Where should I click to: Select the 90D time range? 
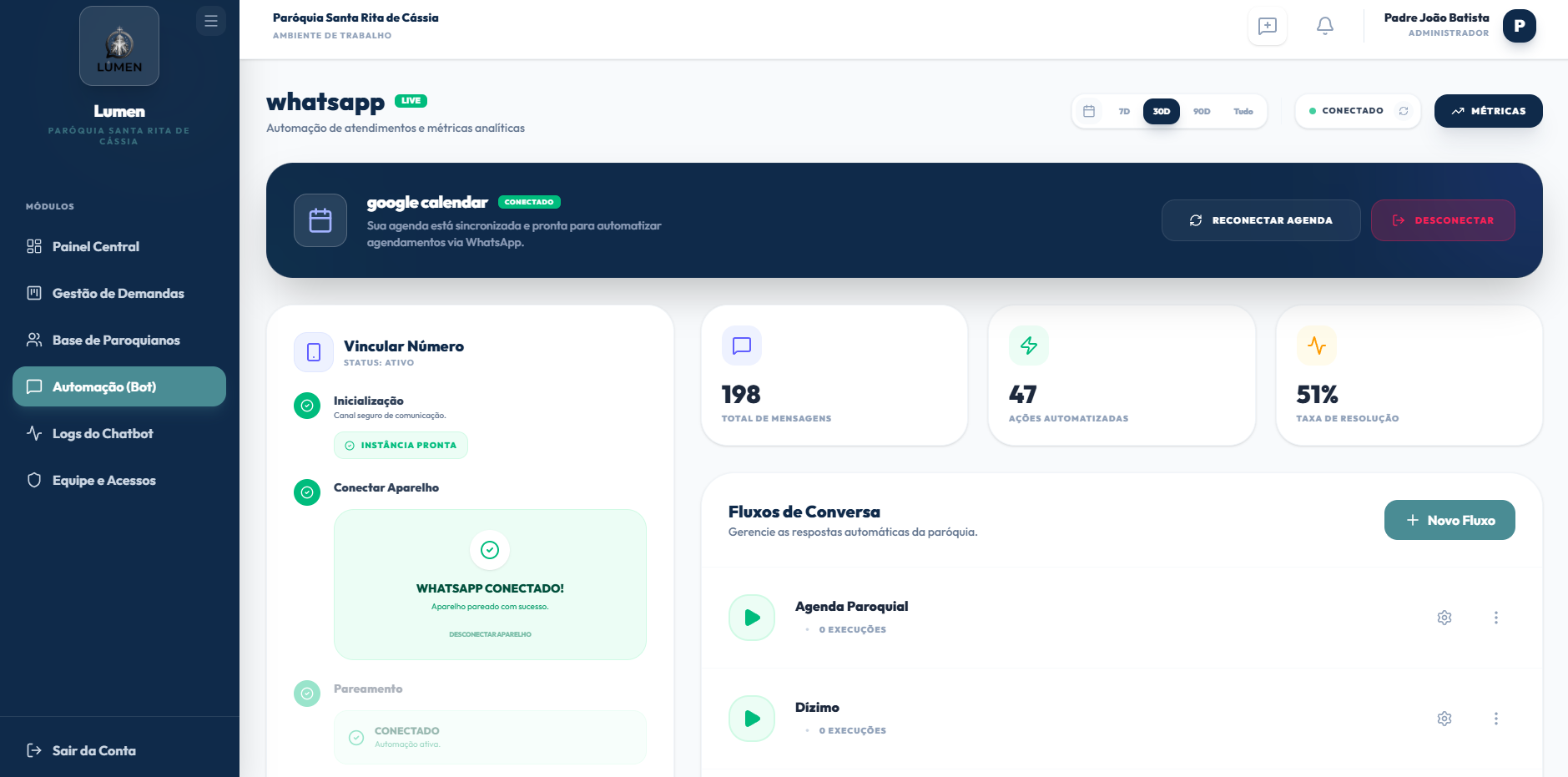(1201, 111)
